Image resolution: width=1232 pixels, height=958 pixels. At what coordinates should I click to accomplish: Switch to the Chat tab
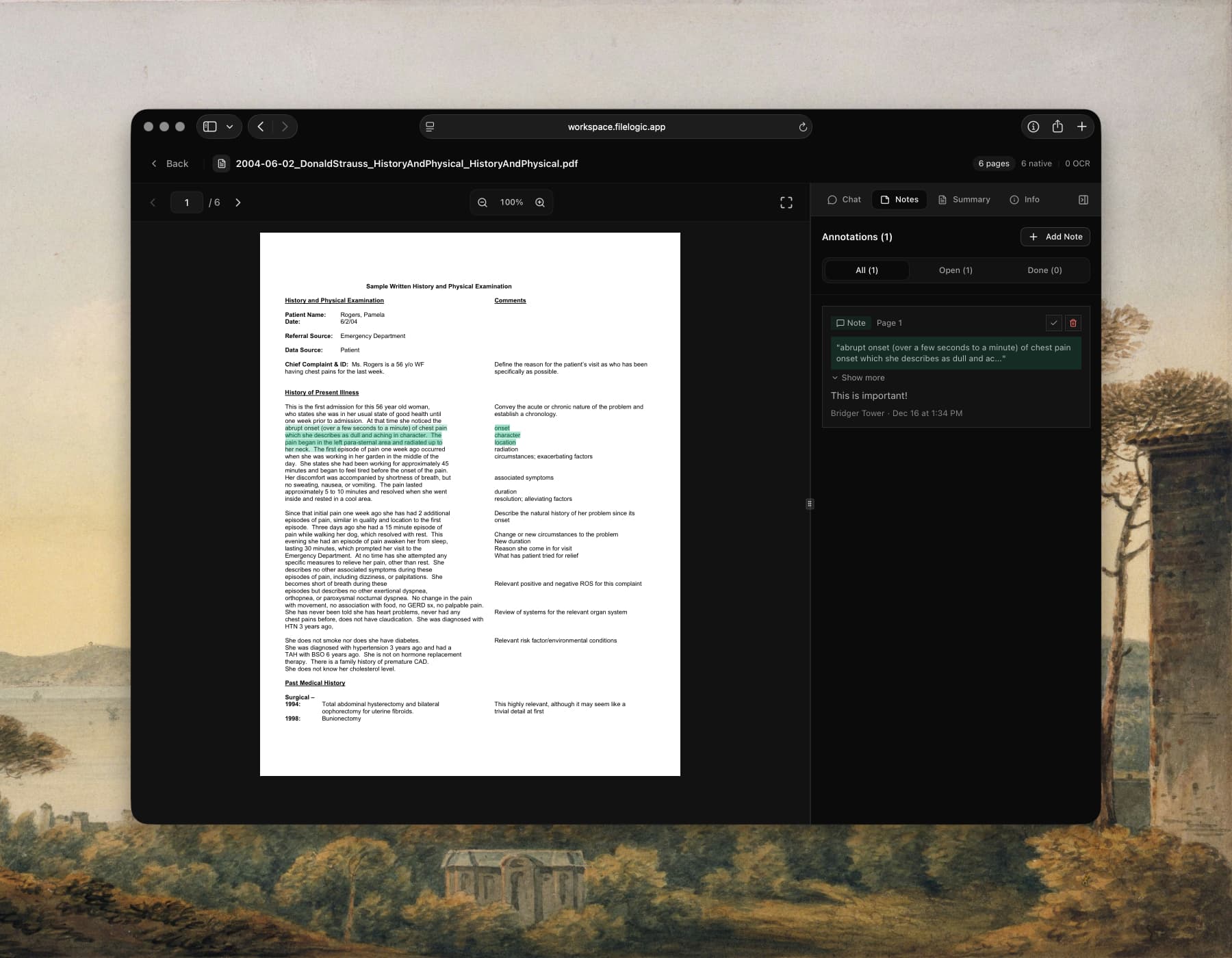pyautogui.click(x=844, y=199)
